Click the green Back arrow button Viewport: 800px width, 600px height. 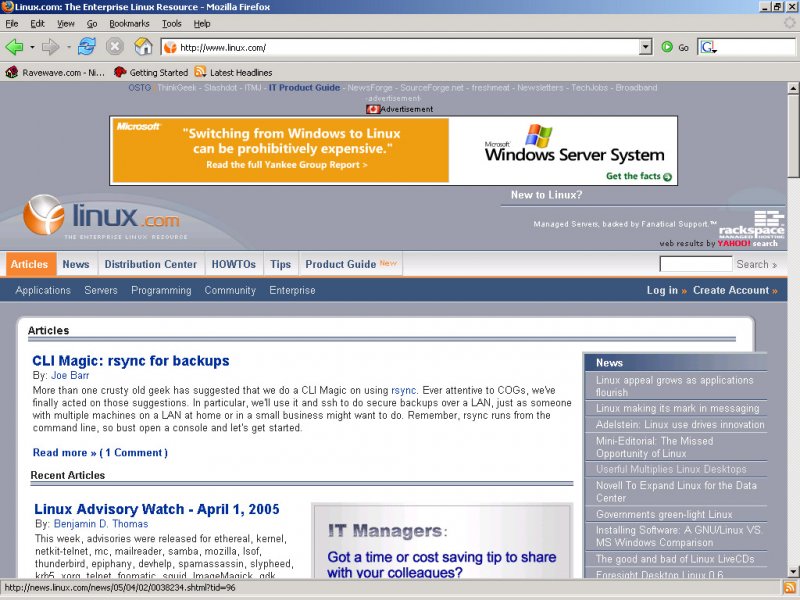tap(14, 47)
